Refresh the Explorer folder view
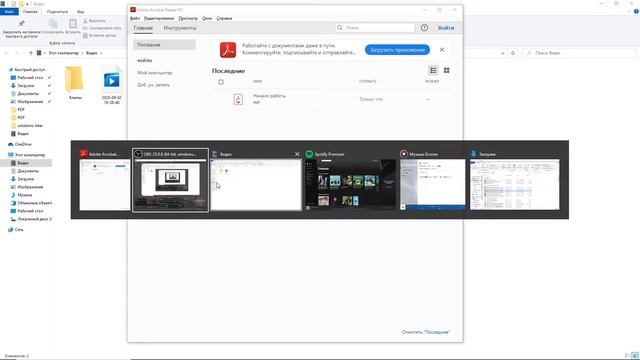The image size is (640, 360). click(513, 53)
